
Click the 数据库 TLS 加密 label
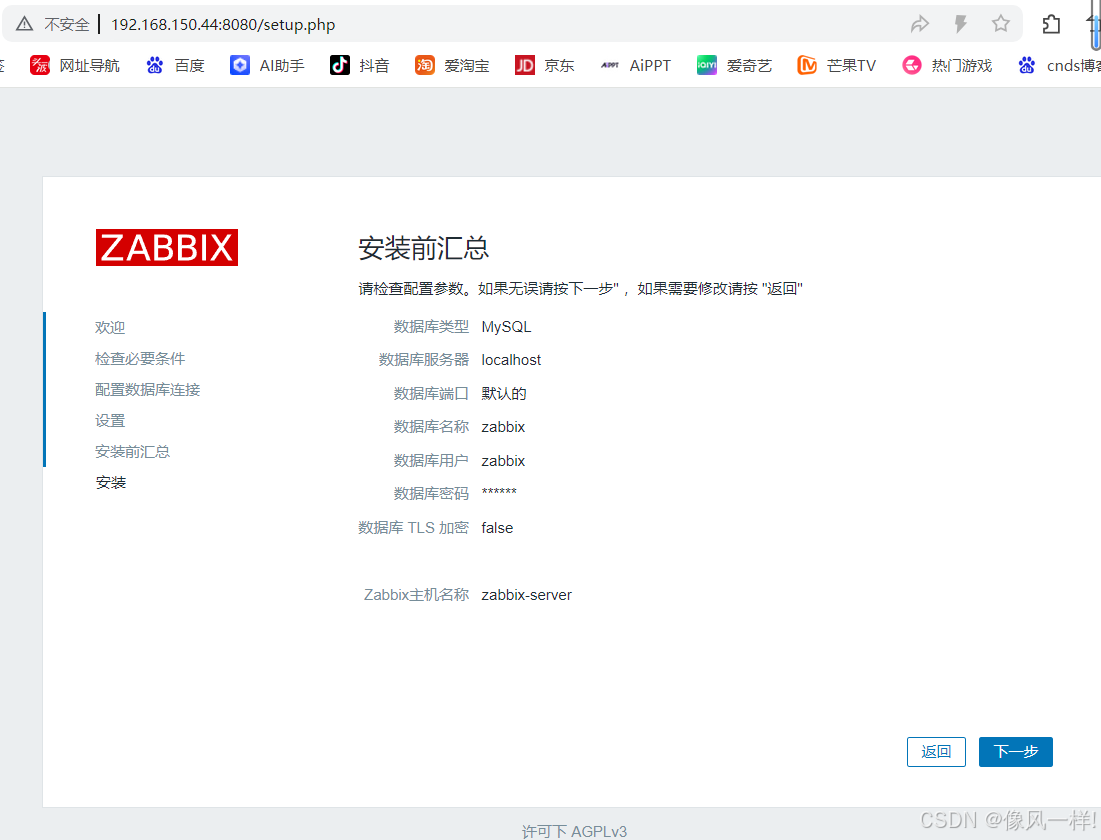414,527
